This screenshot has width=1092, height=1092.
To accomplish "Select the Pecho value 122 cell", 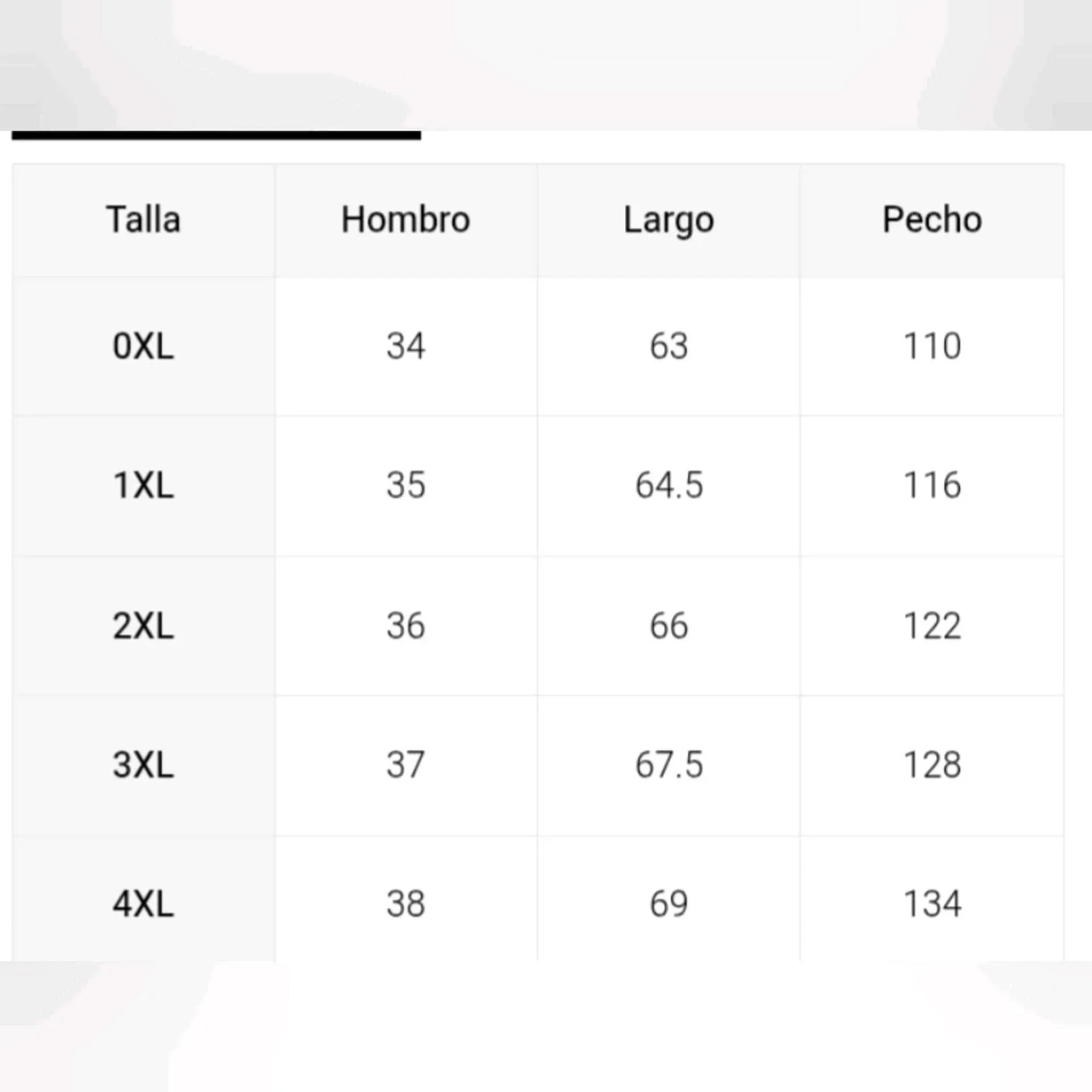I will point(932,626).
